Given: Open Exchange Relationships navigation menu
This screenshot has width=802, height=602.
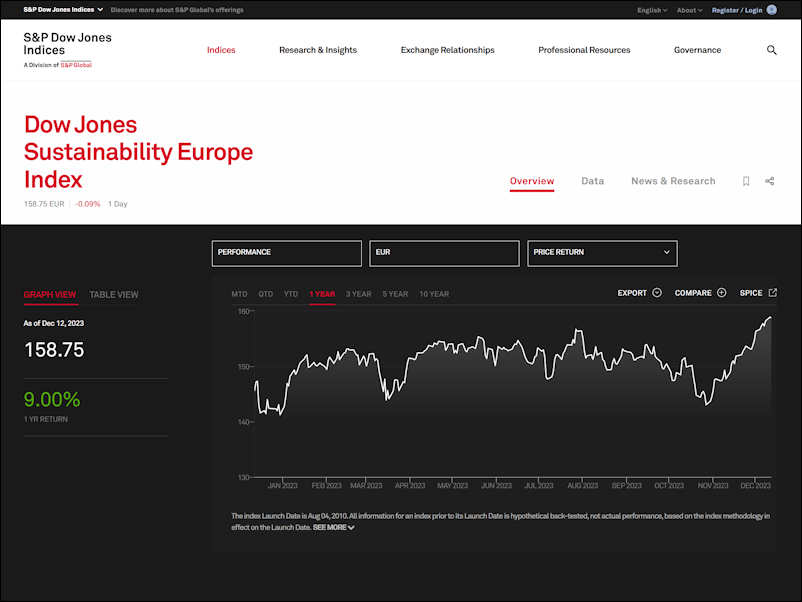Looking at the screenshot, I should pos(447,50).
